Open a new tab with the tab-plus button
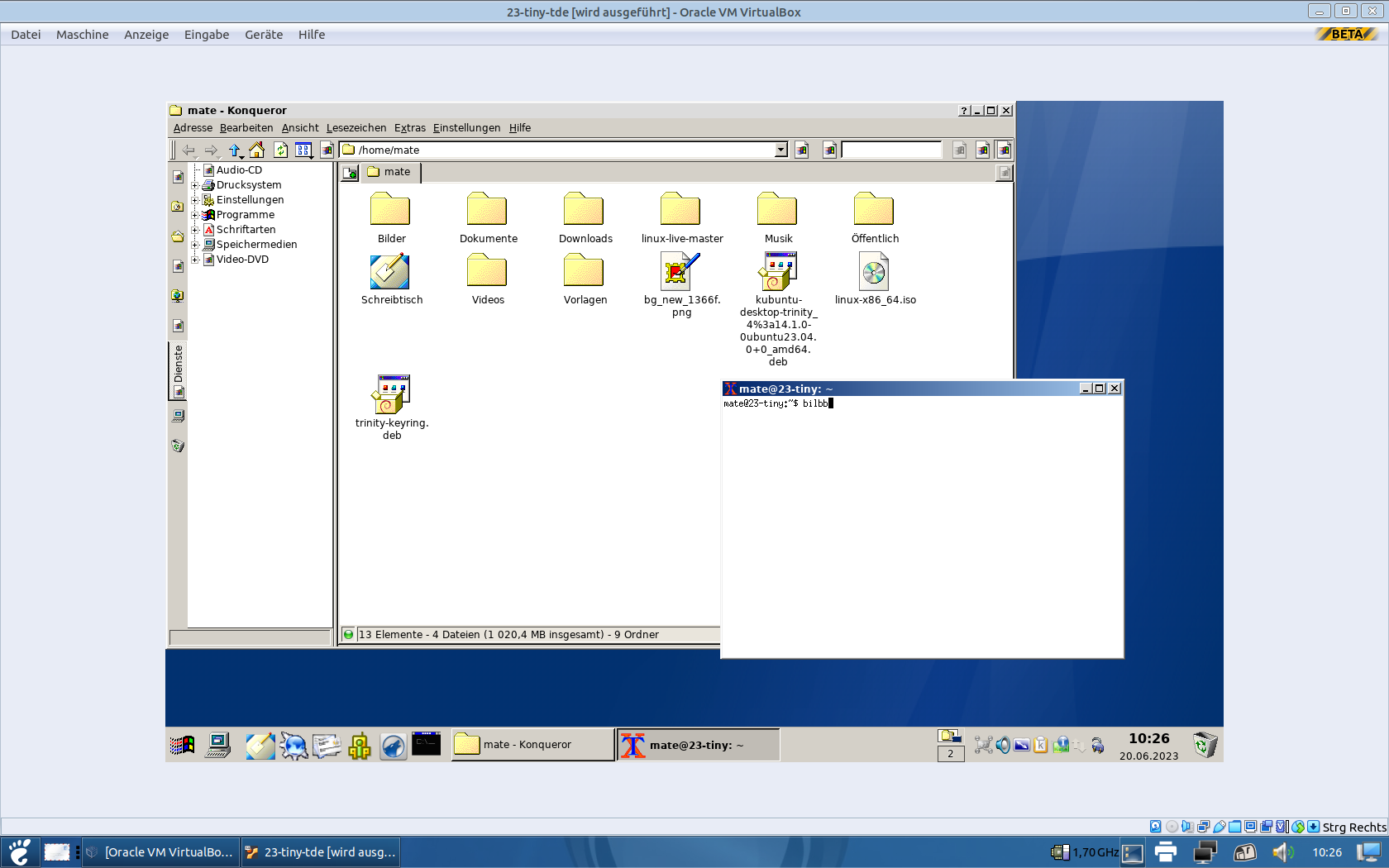 coord(351,172)
